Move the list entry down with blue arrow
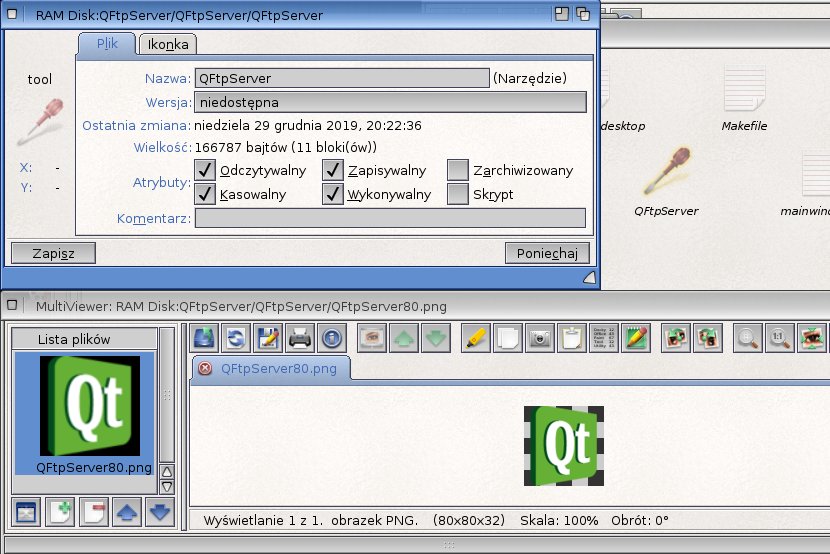This screenshot has width=830, height=554. point(160,512)
